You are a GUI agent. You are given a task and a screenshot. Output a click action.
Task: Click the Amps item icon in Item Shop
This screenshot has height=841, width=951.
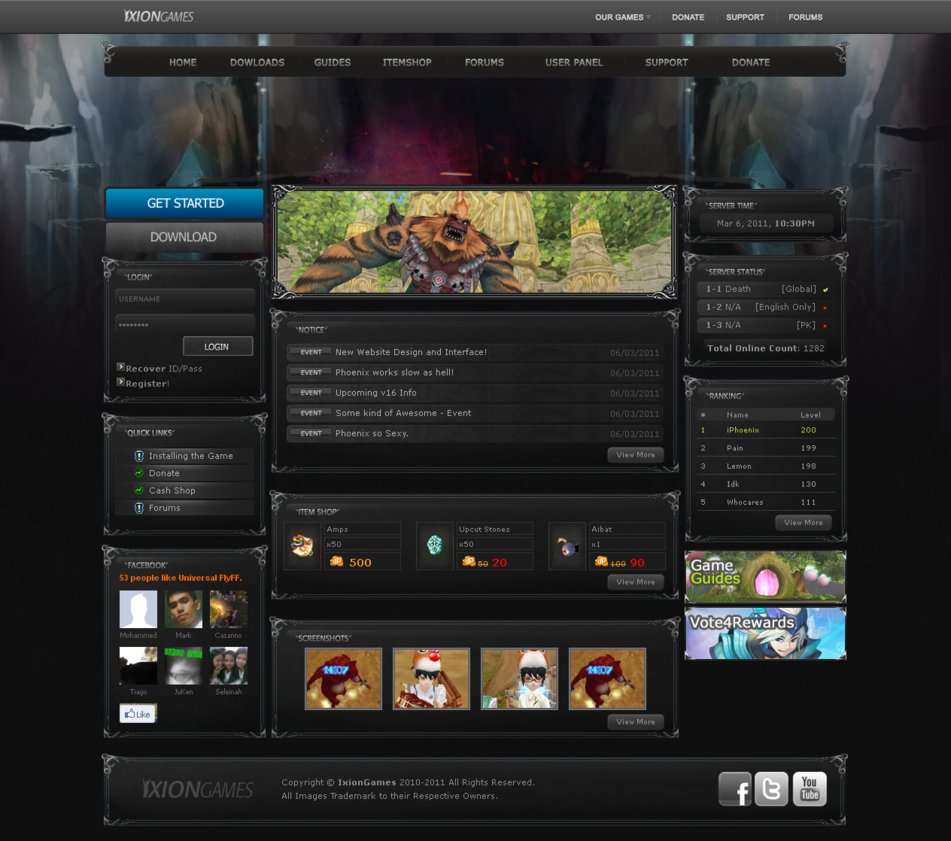pyautogui.click(x=302, y=546)
